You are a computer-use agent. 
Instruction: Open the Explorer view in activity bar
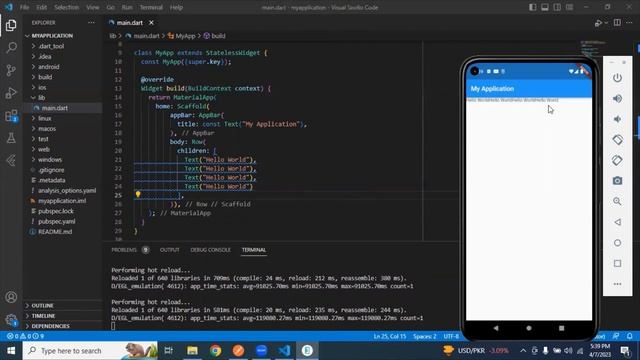point(11,25)
